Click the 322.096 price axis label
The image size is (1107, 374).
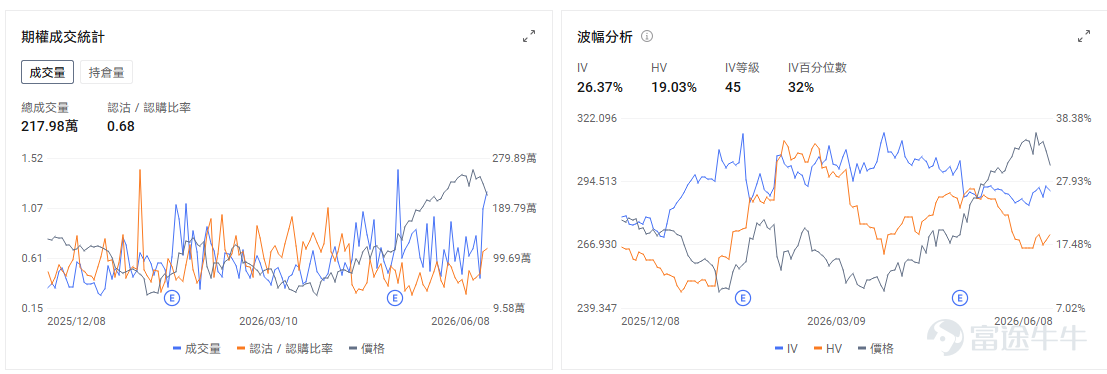point(598,118)
